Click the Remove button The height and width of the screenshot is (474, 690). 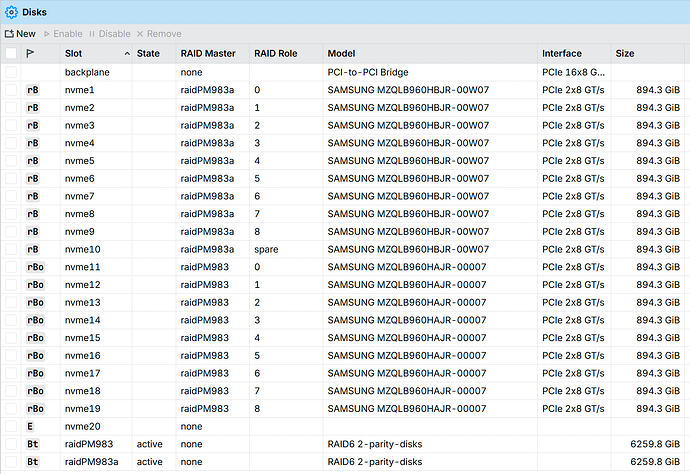159,34
